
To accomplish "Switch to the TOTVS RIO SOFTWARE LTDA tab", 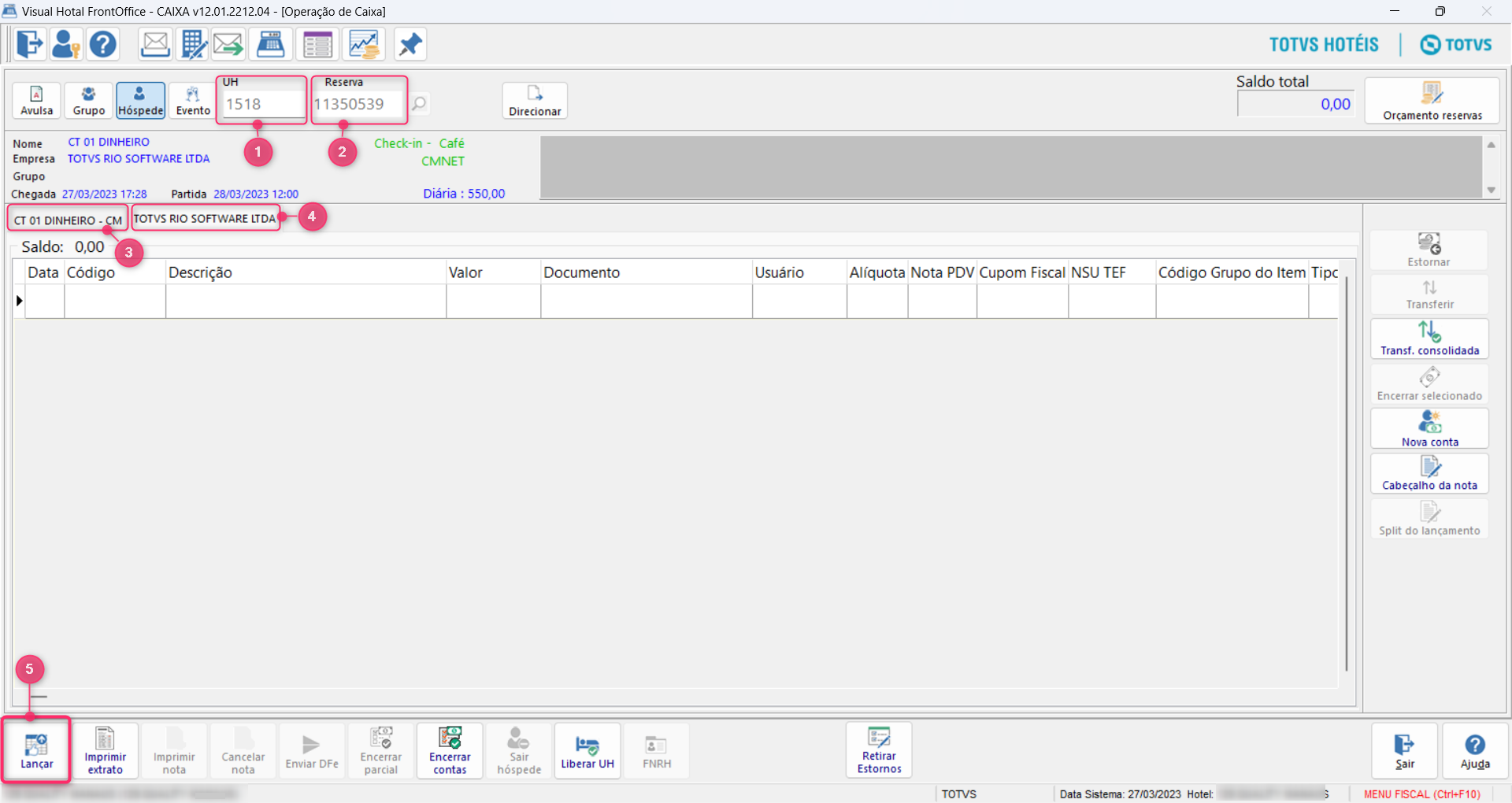I will click(205, 218).
